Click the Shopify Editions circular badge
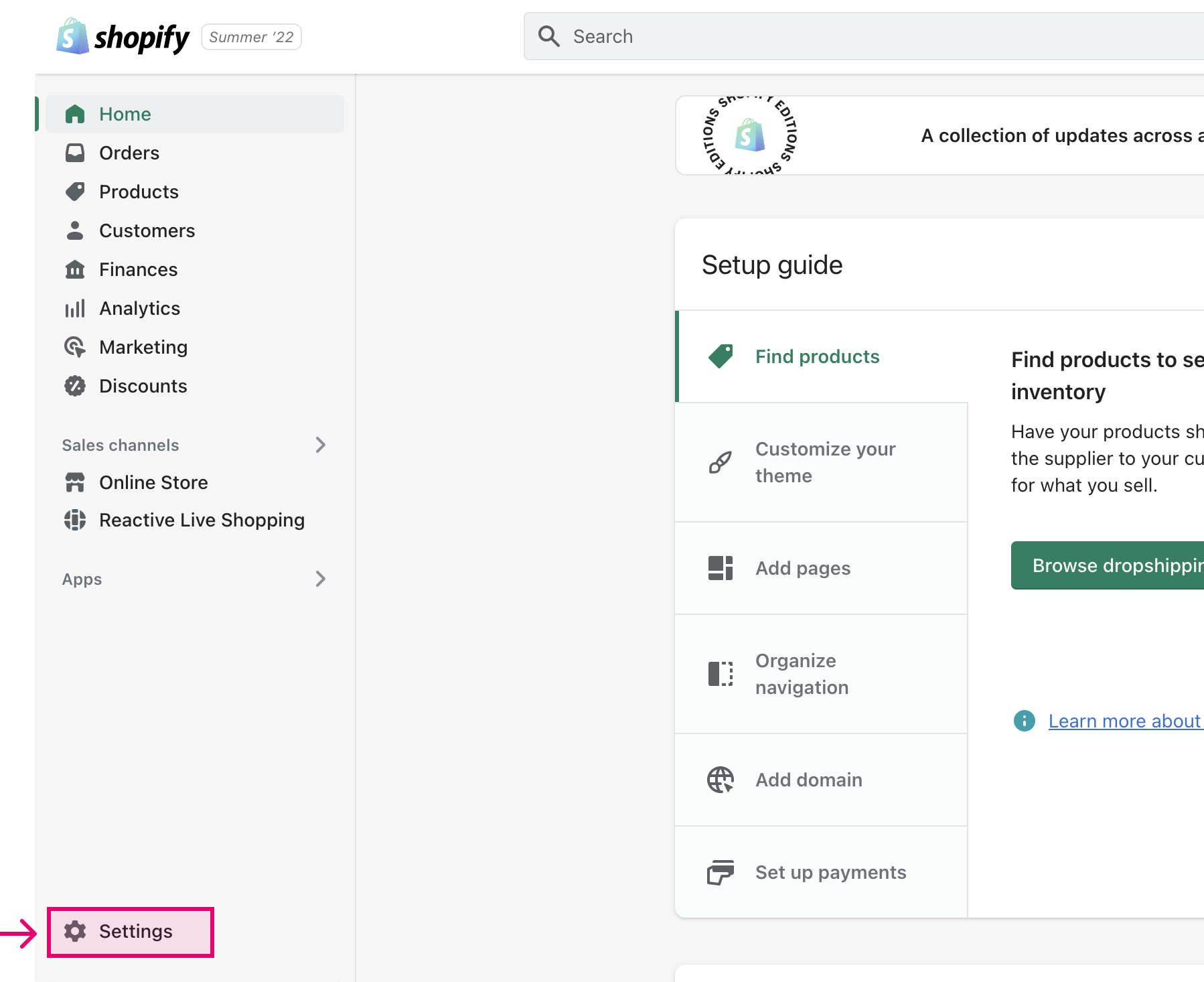The height and width of the screenshot is (982, 1204). coord(750,135)
